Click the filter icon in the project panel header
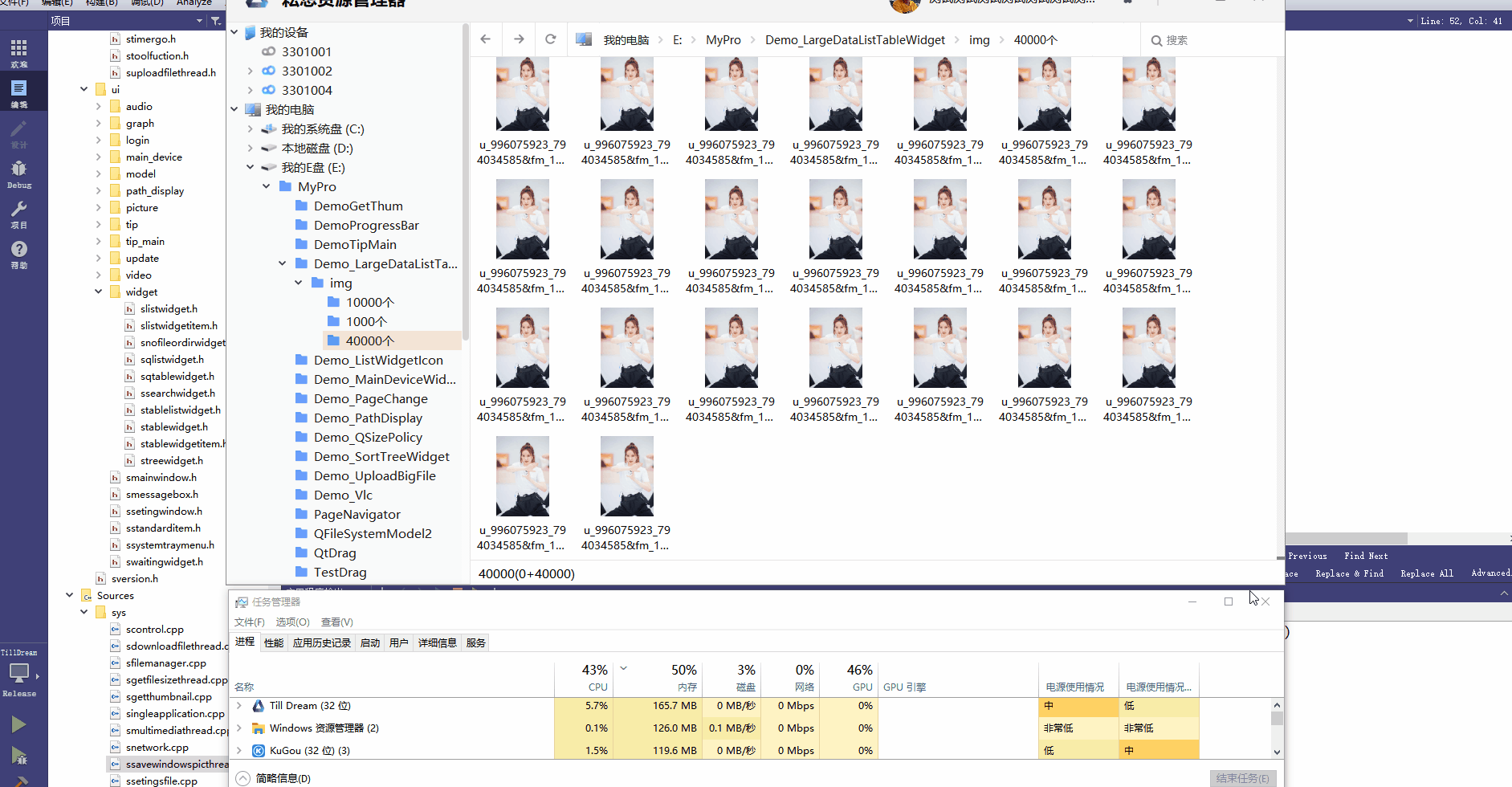Image resolution: width=1512 pixels, height=787 pixels. 216,21
